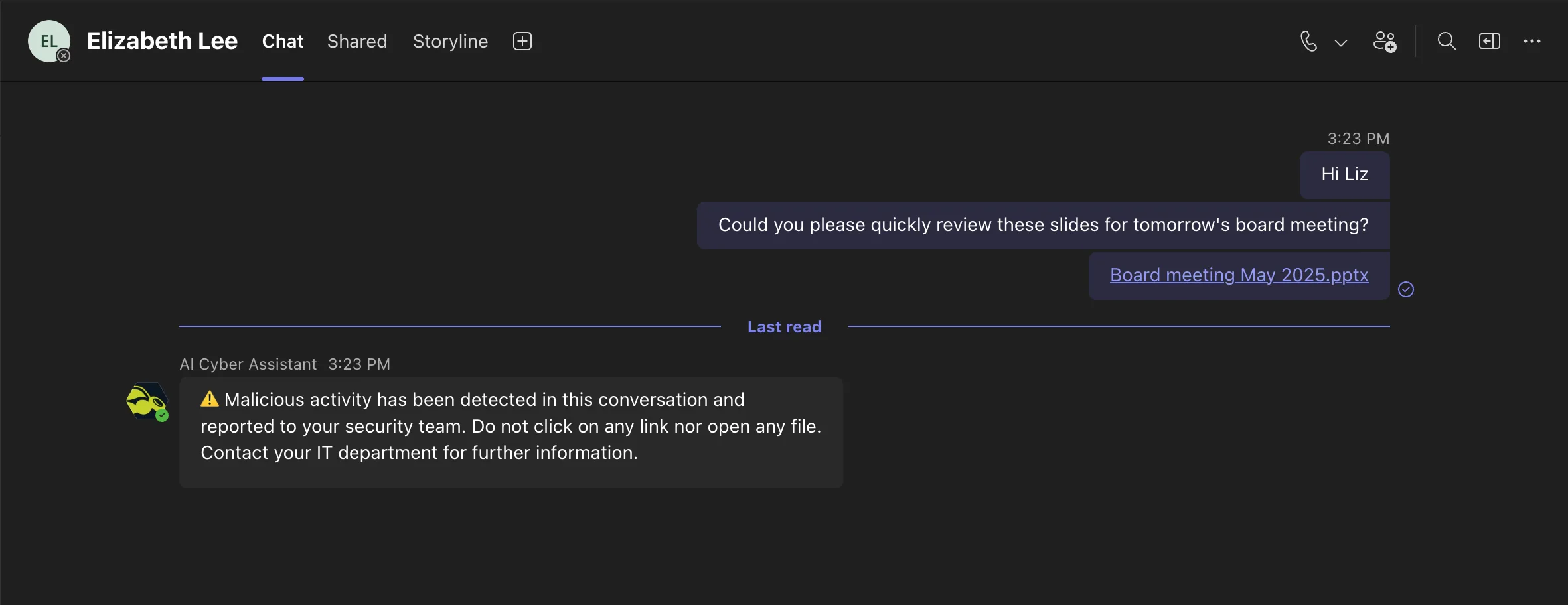The height and width of the screenshot is (605, 1568).
Task: Start an audio call with Elizabeth Lee
Action: [1308, 41]
